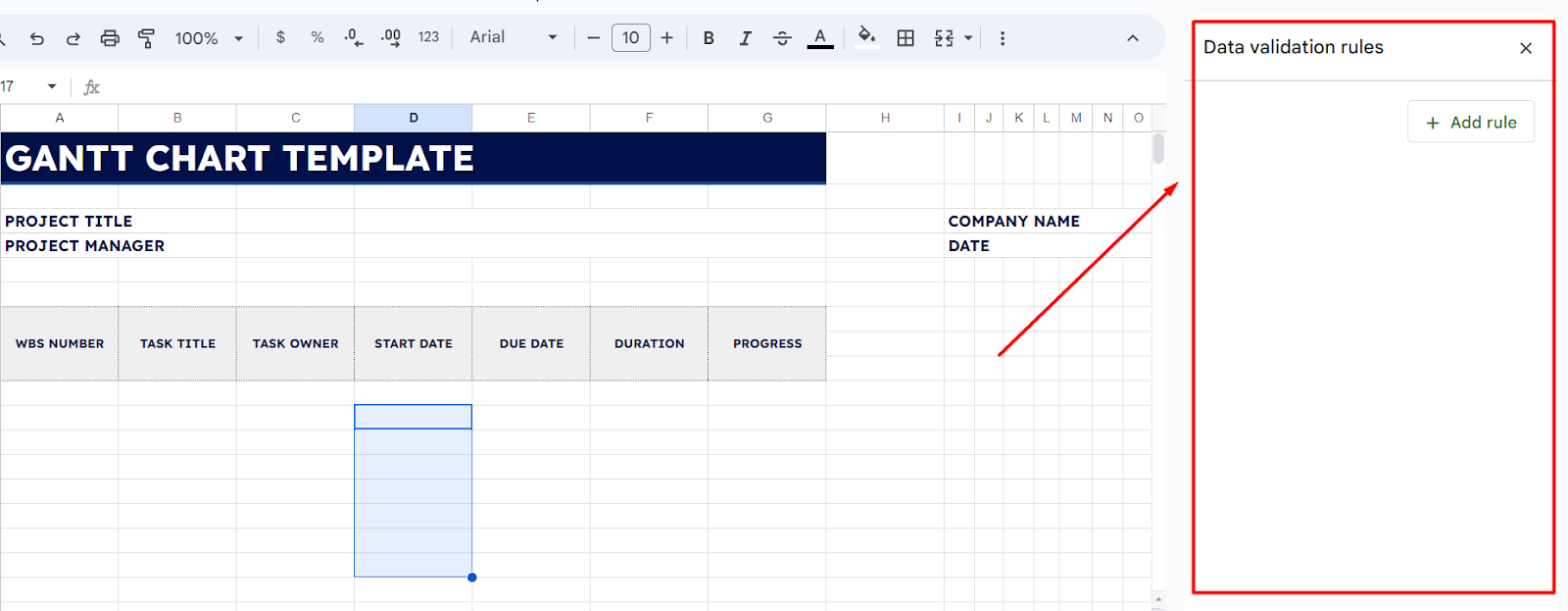This screenshot has height=611, width=1568.
Task: Format as currency with dollar icon
Action: [x=281, y=37]
